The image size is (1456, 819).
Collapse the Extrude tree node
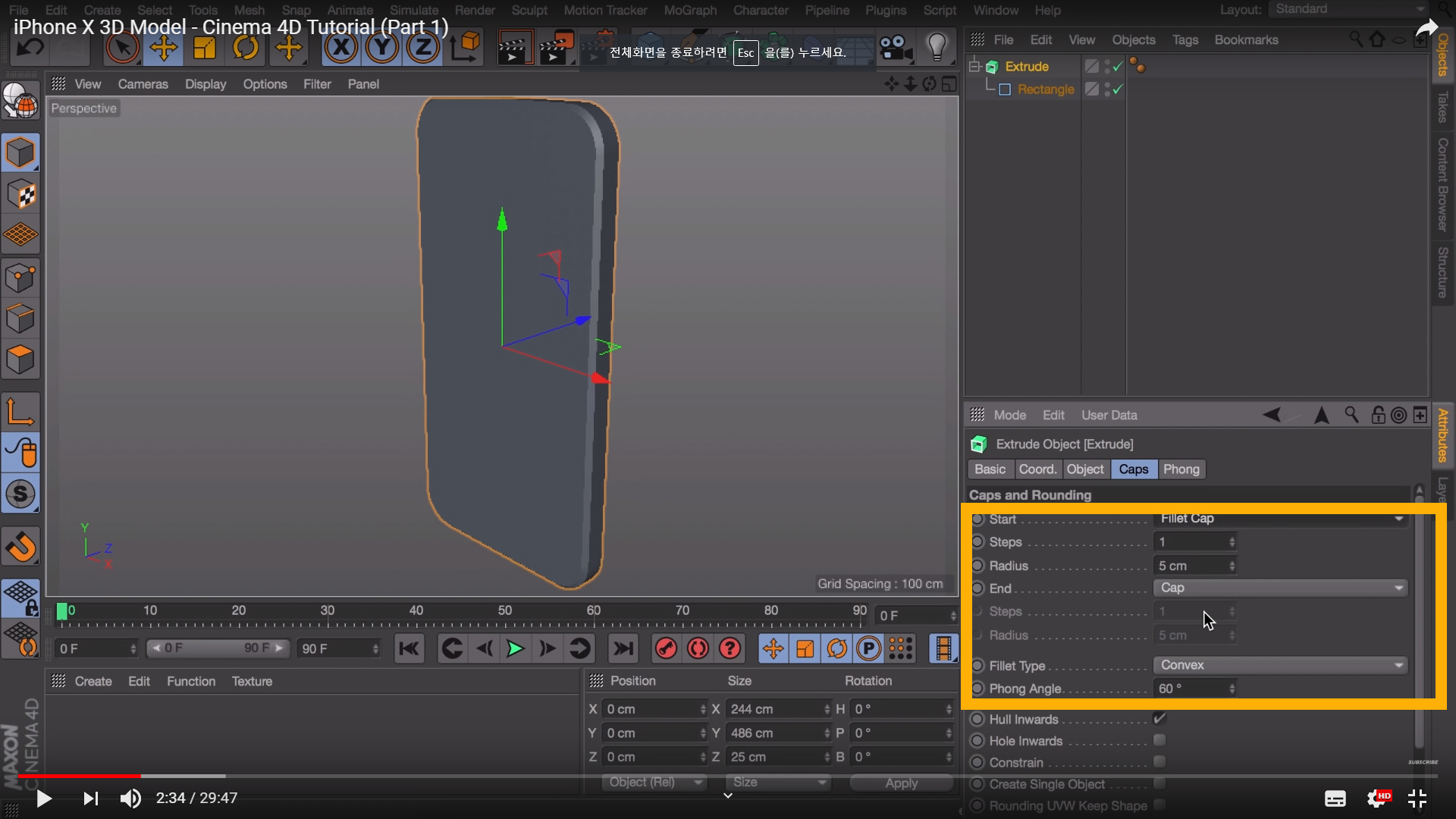[974, 66]
